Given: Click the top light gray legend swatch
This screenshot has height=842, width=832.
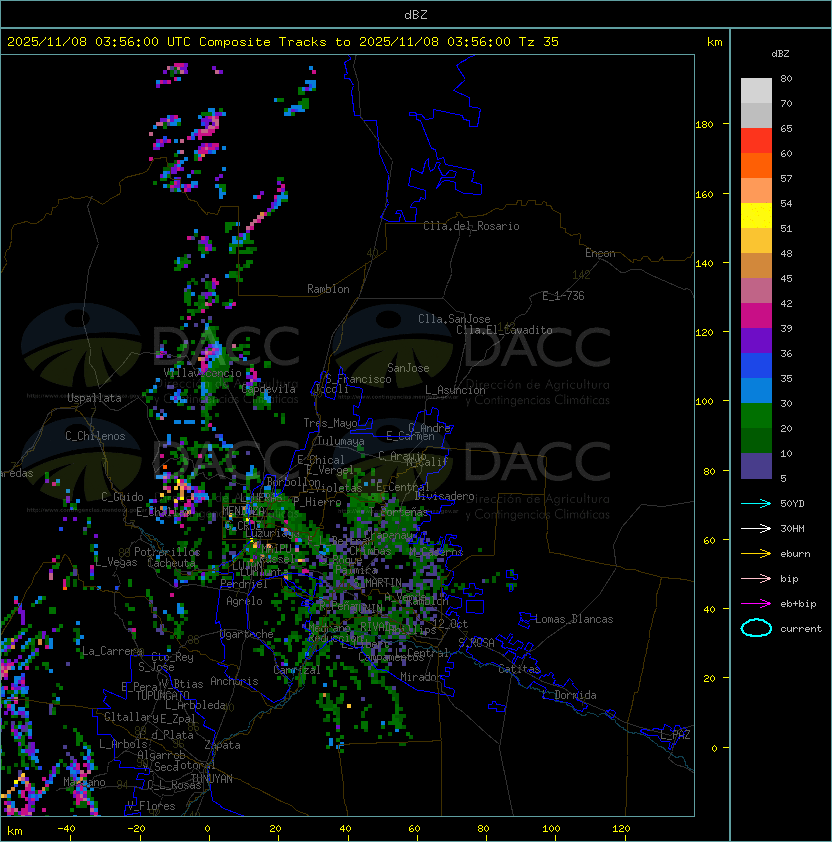Looking at the screenshot, I should click(756, 91).
